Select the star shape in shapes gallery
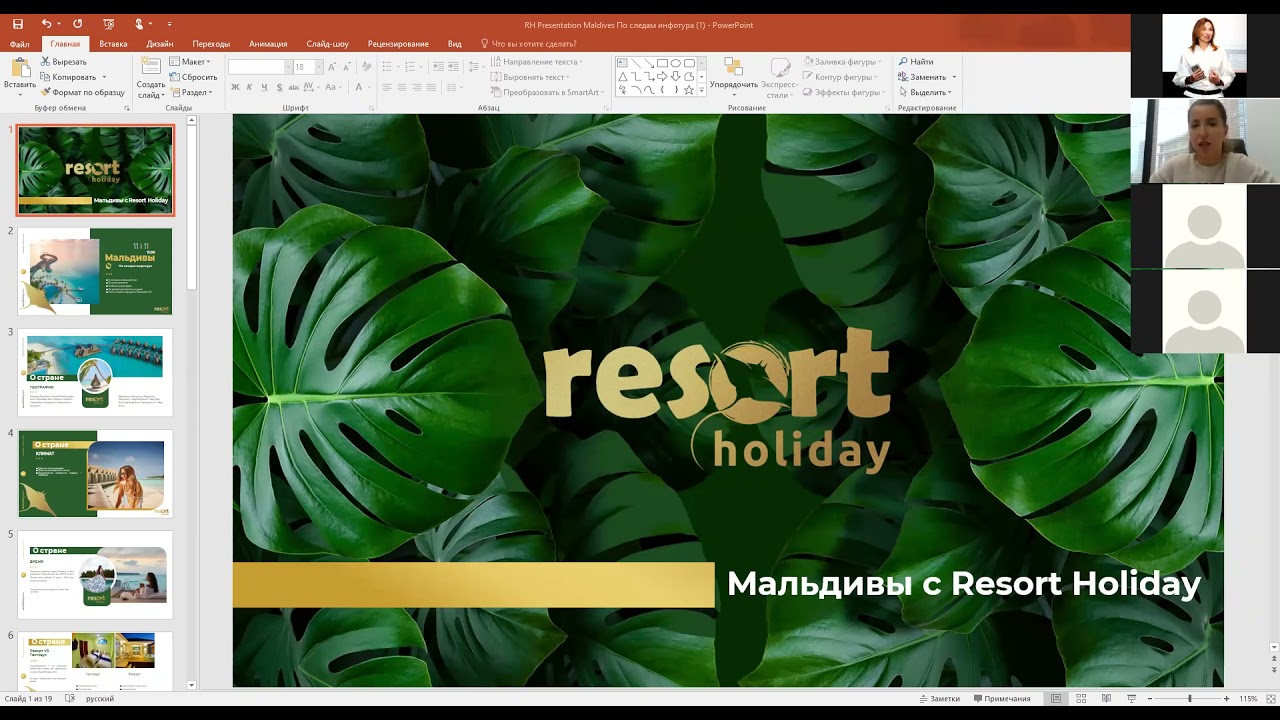This screenshot has height=720, width=1280. click(x=688, y=90)
